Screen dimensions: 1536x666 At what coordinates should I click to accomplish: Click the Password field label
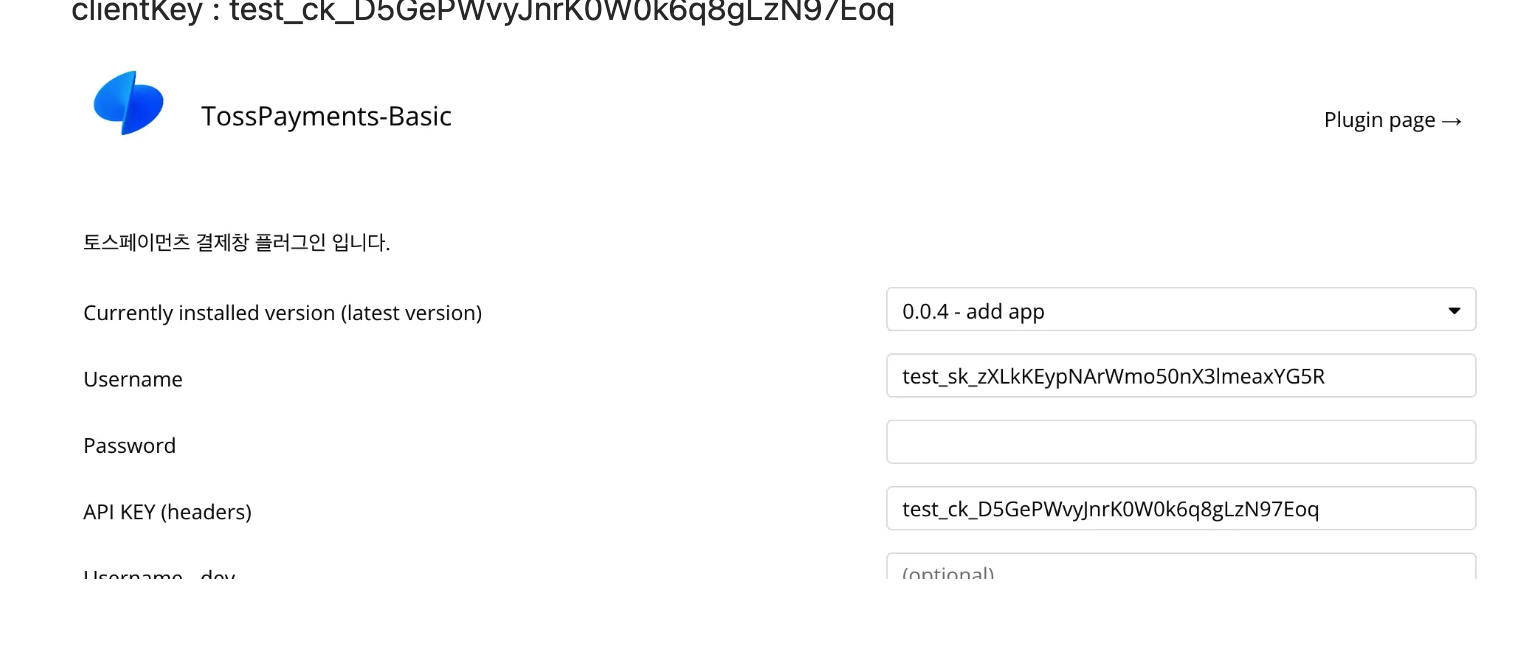[x=129, y=445]
